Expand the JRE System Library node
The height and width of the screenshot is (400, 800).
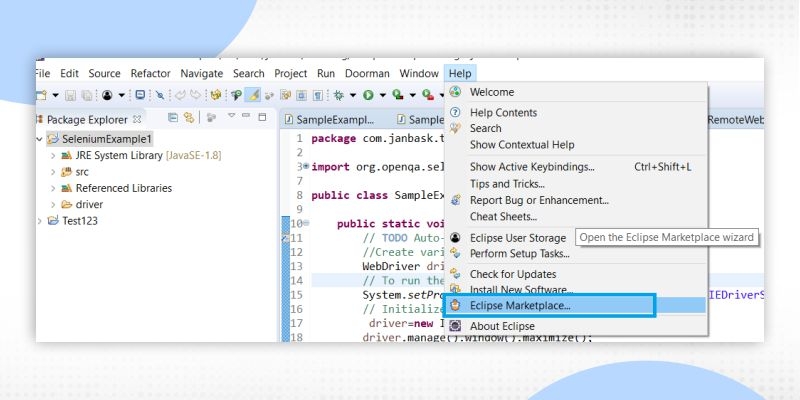tap(53, 155)
